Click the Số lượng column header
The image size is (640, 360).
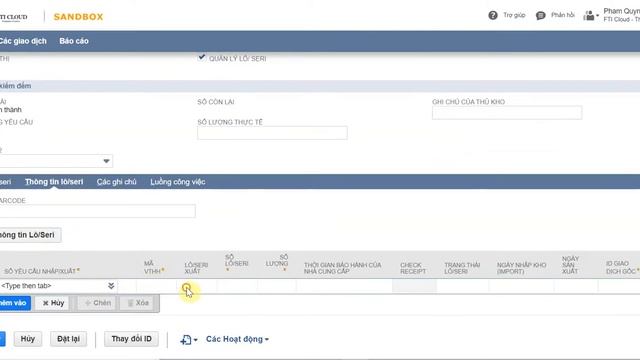click(277, 263)
